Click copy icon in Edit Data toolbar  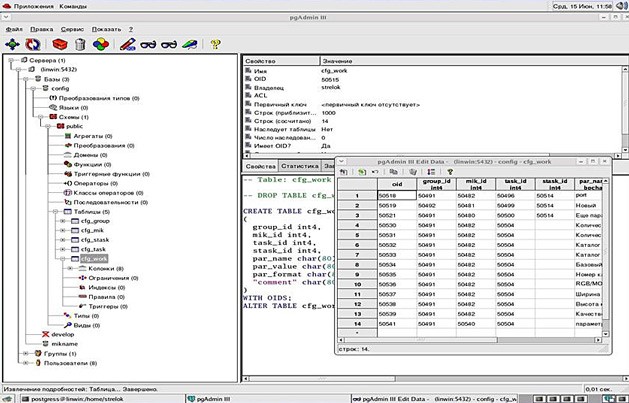(394, 172)
